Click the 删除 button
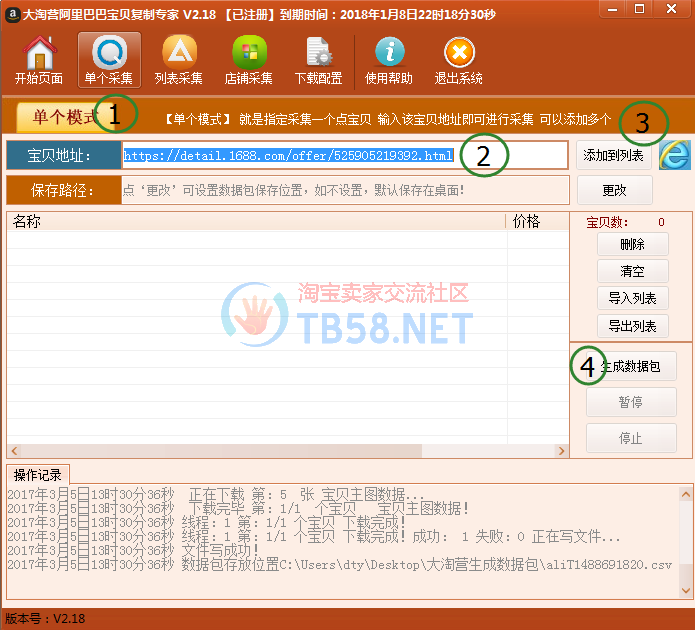695x630 pixels. coord(633,244)
